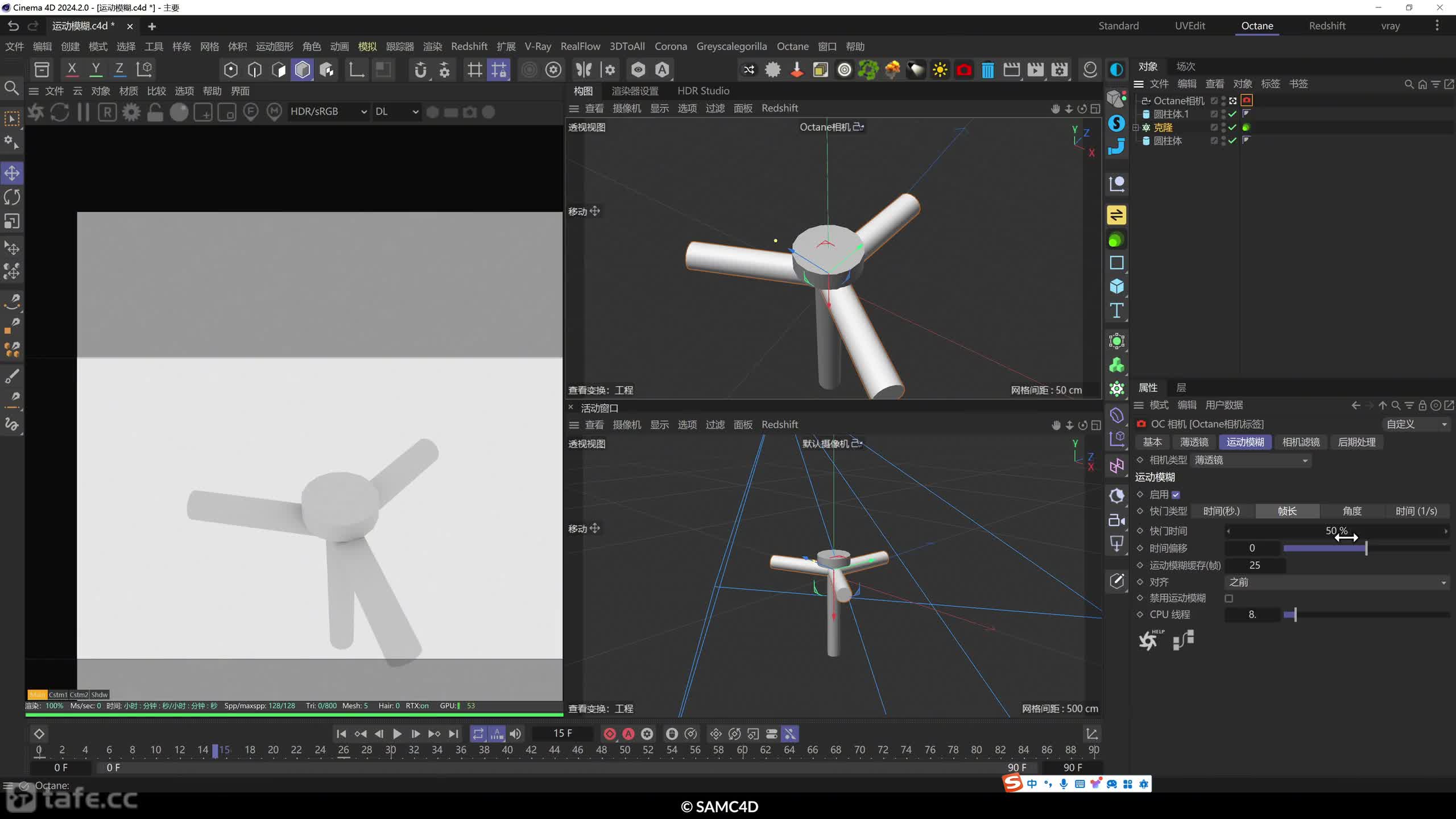The height and width of the screenshot is (819, 1456).
Task: Play the animation forward
Action: 397,734
